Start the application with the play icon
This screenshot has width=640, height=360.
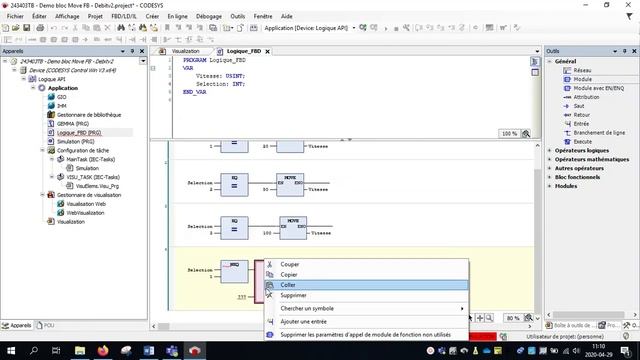pyautogui.click(x=386, y=28)
